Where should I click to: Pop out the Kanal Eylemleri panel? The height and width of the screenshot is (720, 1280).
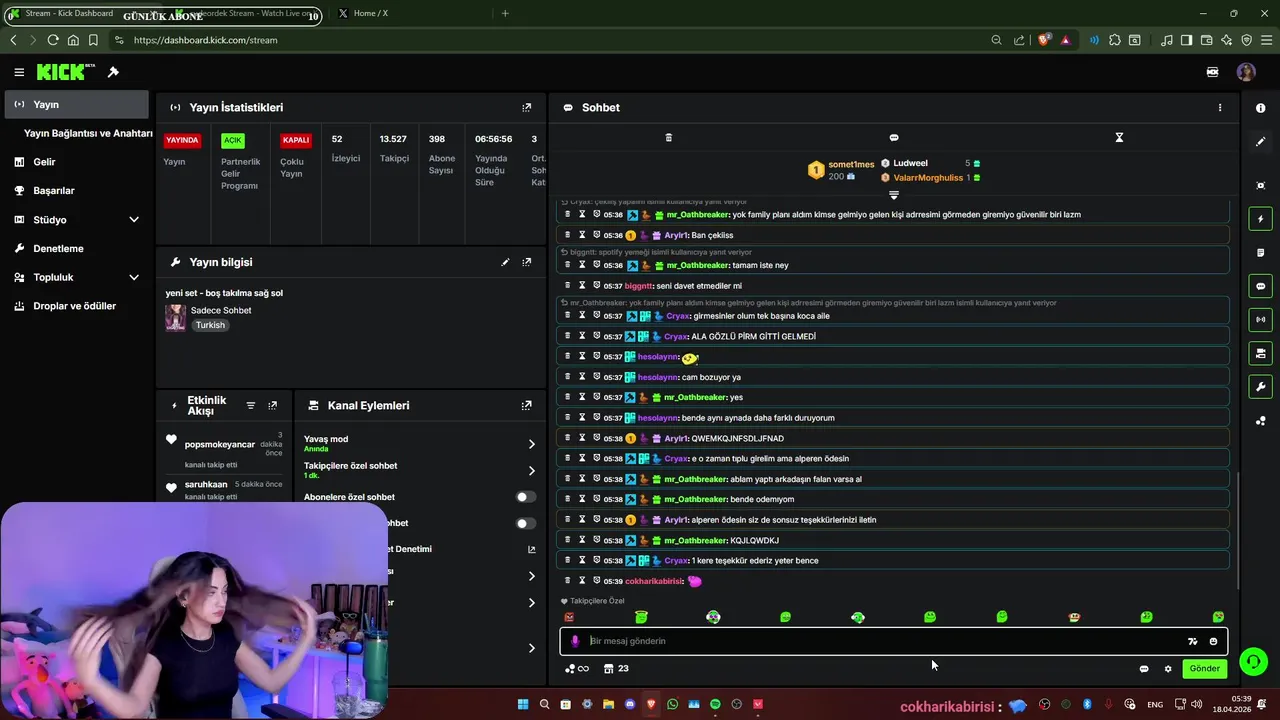point(527,405)
